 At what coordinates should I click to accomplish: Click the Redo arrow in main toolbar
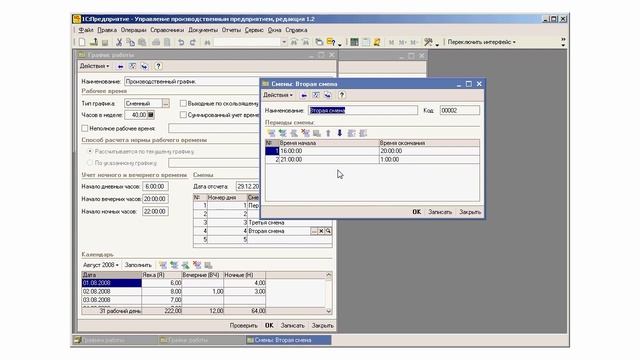(x=193, y=42)
